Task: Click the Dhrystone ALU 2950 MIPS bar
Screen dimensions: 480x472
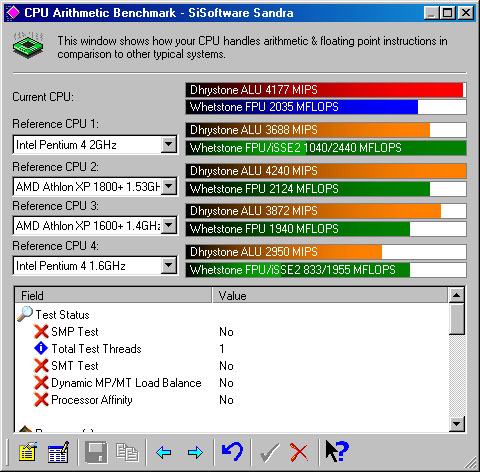Action: click(326, 252)
